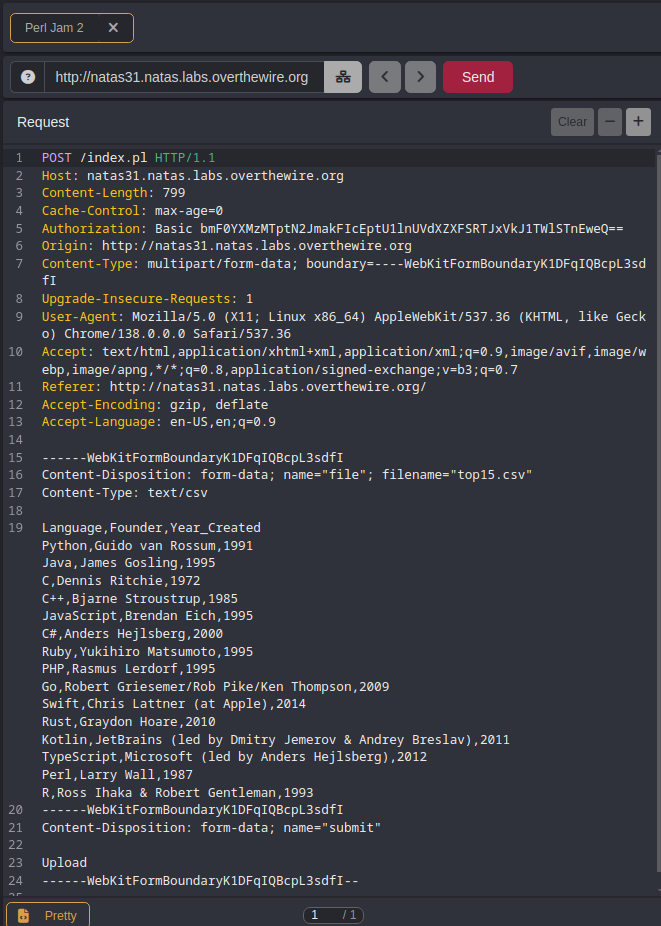This screenshot has height=926, width=661.
Task: Click the Request panel header label
Action: tap(43, 122)
